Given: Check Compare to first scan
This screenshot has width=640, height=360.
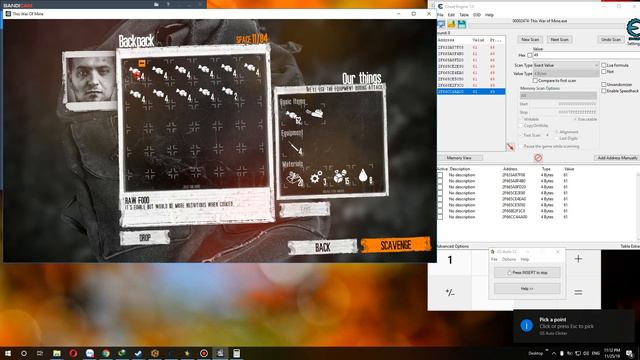Looking at the screenshot, I should click(535, 81).
